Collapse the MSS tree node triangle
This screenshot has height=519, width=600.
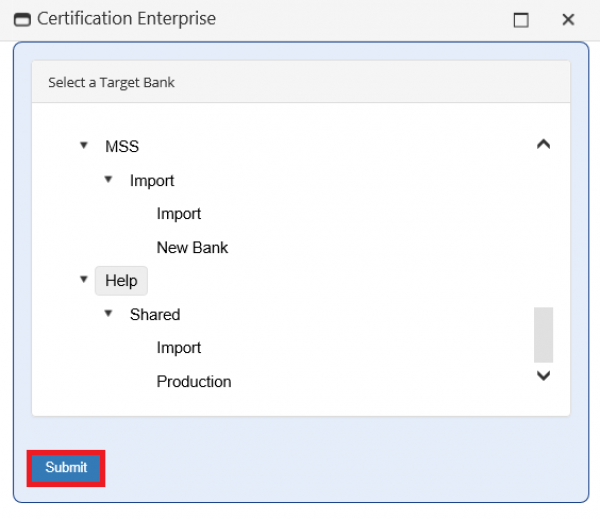[84, 145]
